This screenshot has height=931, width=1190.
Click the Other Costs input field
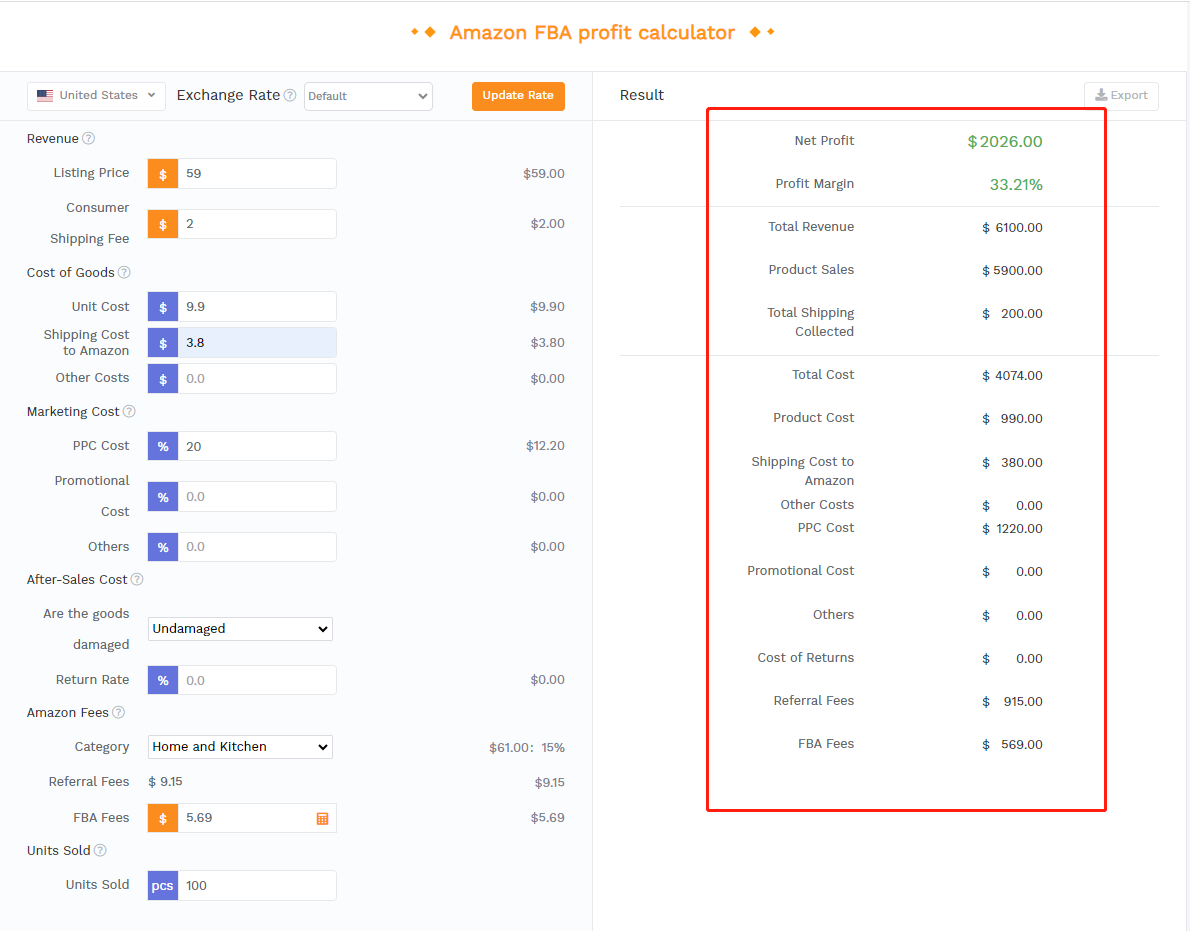pyautogui.click(x=257, y=379)
